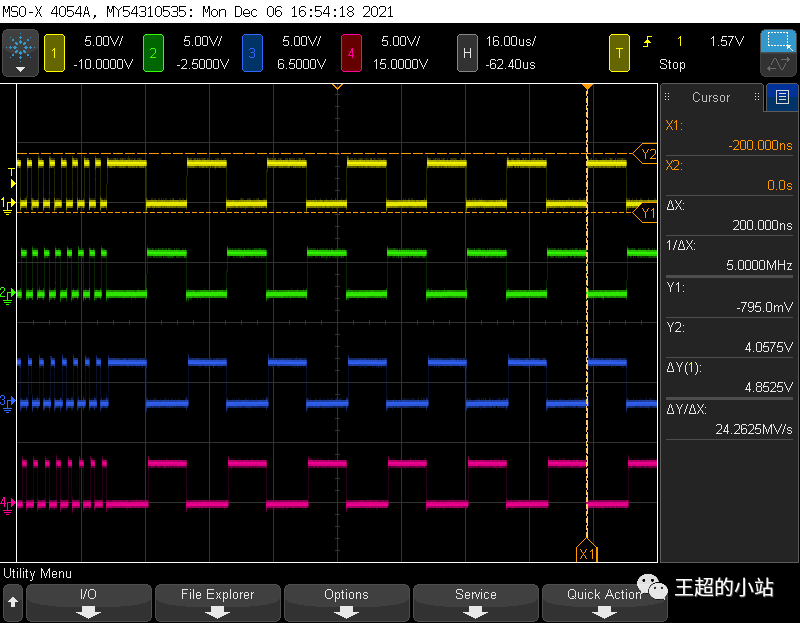The image size is (800, 623).
Task: Expand the File Explorer softkey menu
Action: point(217,603)
